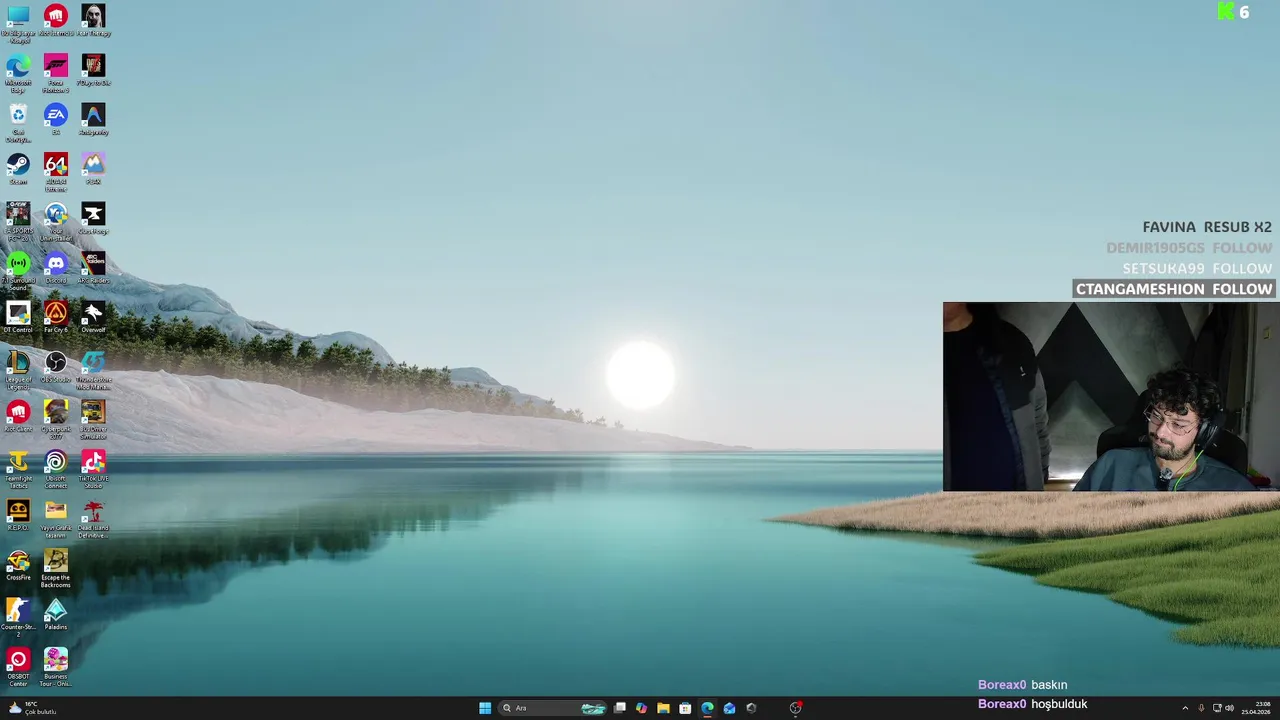Open the Yayın Grafik tasarım folder
This screenshot has height=720, width=1280.
click(x=56, y=517)
